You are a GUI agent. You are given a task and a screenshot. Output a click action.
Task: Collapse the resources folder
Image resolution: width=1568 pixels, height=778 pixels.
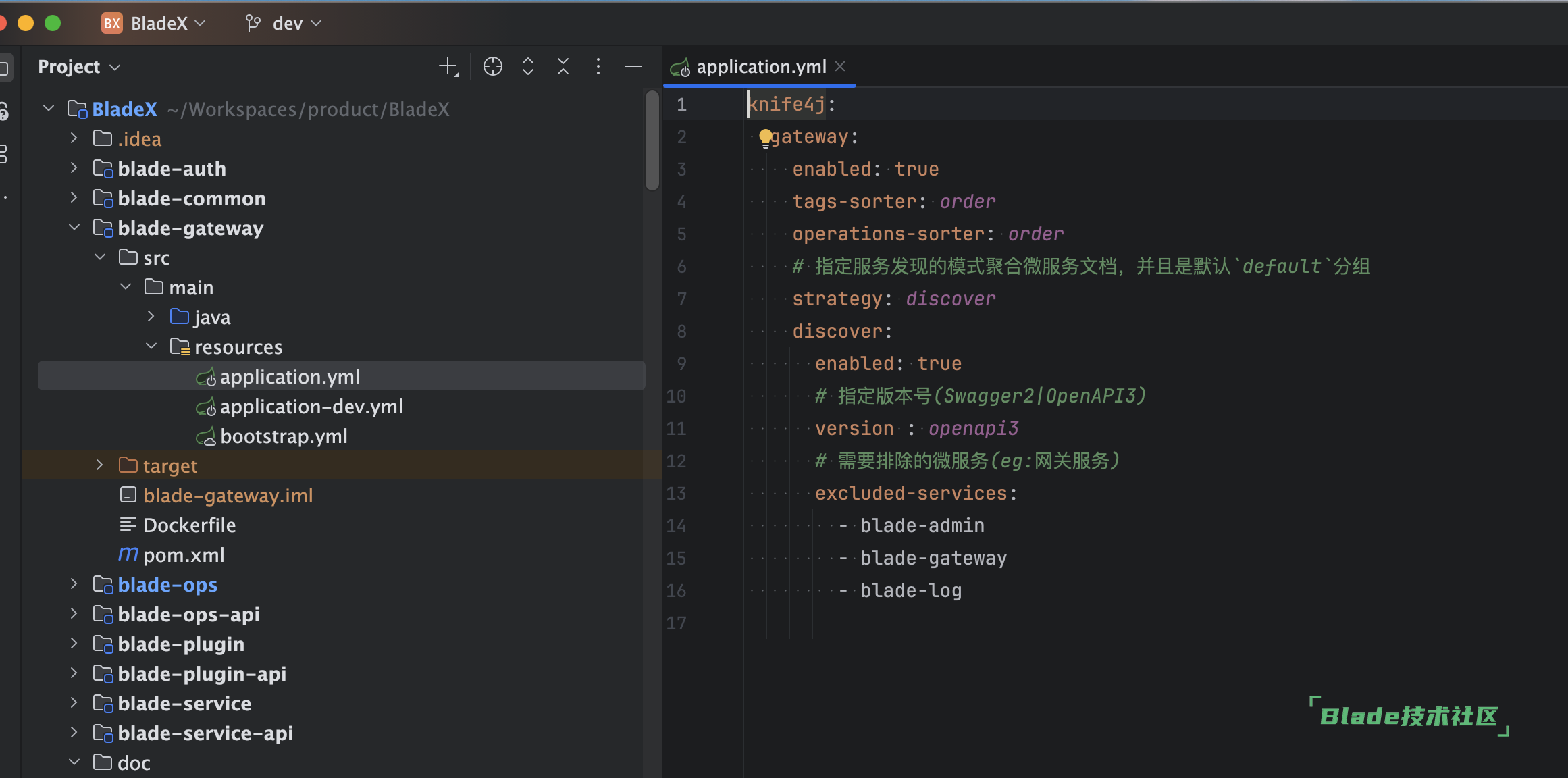click(x=151, y=347)
